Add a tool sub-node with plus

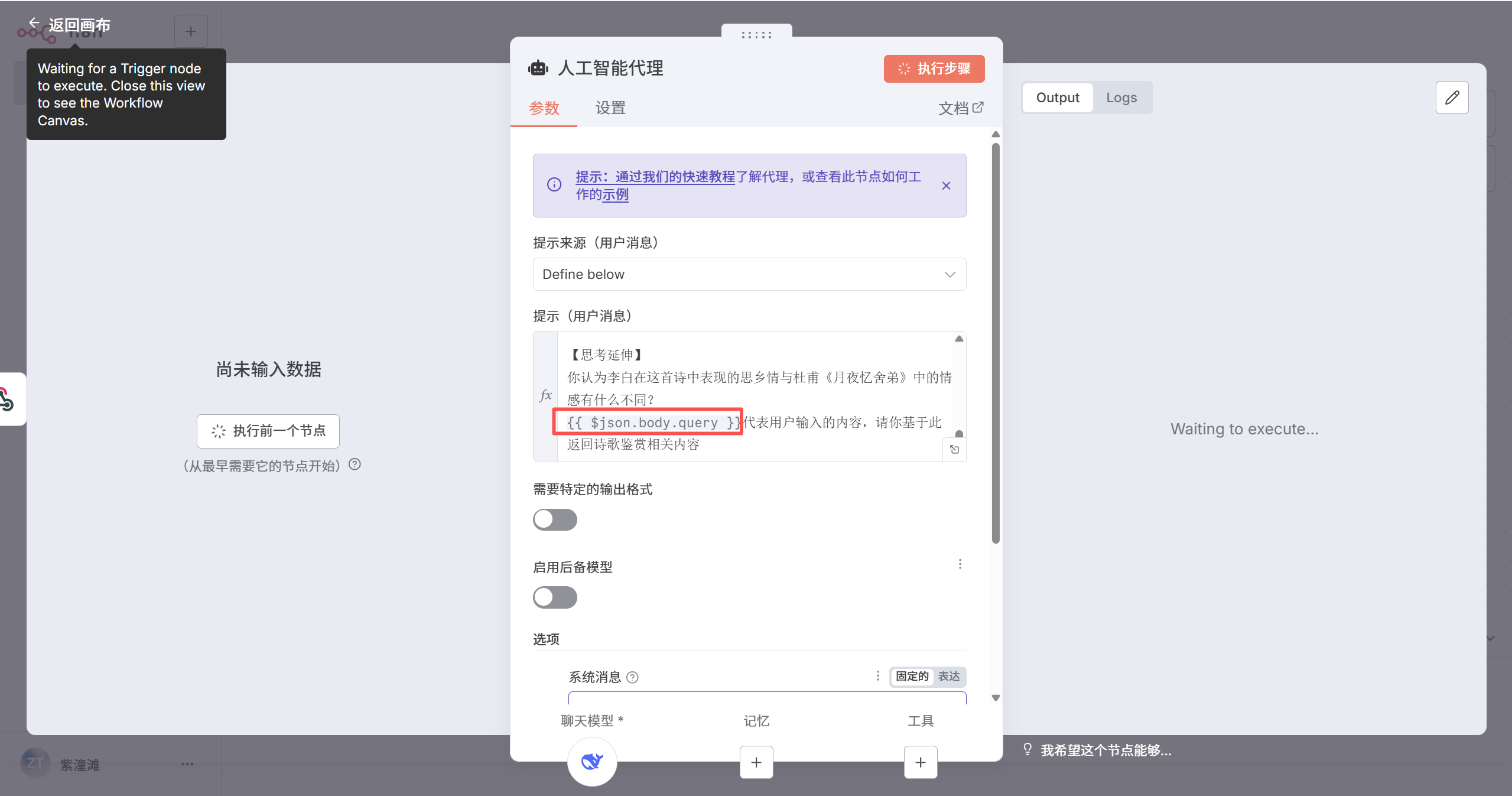click(x=920, y=762)
